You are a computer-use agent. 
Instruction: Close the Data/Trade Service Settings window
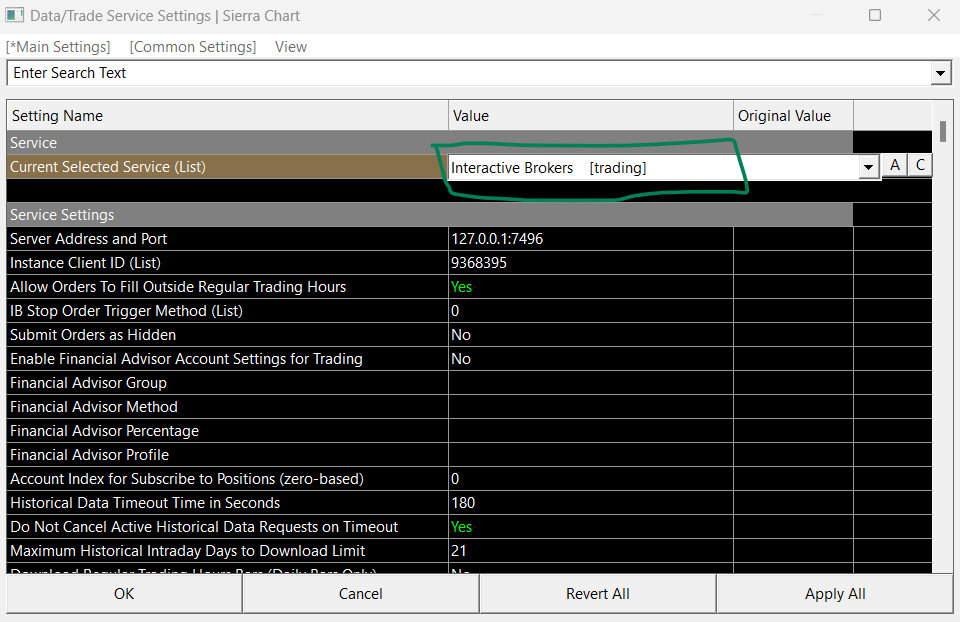pos(934,15)
